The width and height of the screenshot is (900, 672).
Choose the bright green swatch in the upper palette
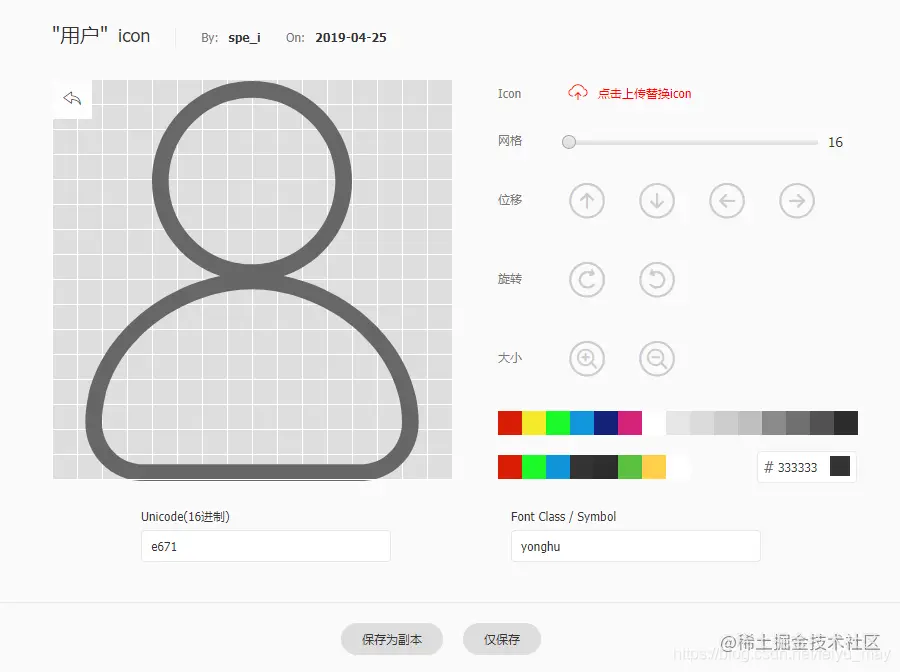(x=558, y=423)
